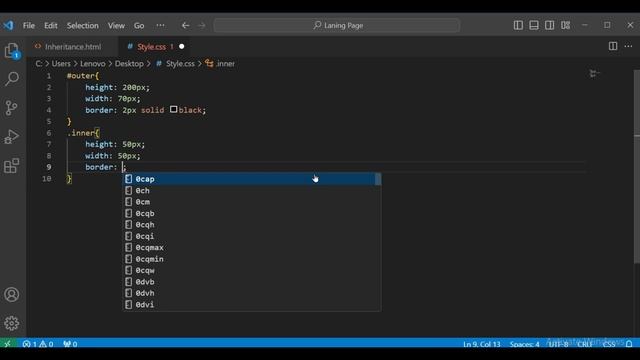640x360 pixels.
Task: Open the View menu
Action: [116, 25]
